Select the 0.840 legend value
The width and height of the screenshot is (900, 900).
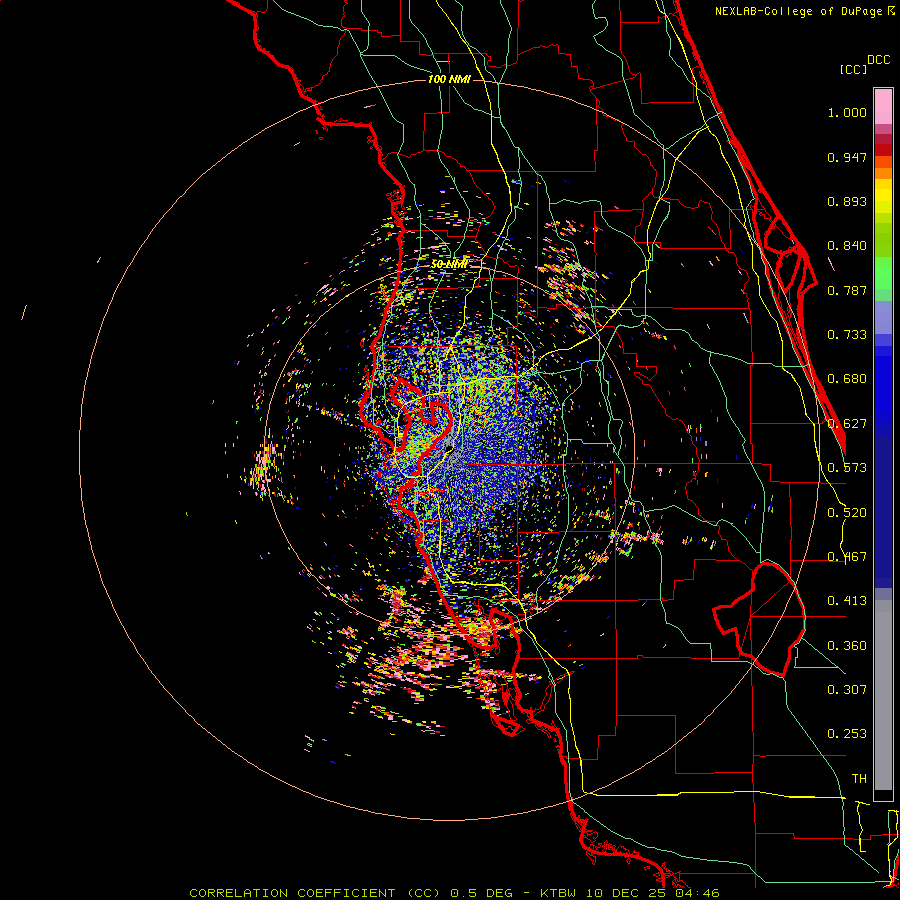tap(847, 246)
